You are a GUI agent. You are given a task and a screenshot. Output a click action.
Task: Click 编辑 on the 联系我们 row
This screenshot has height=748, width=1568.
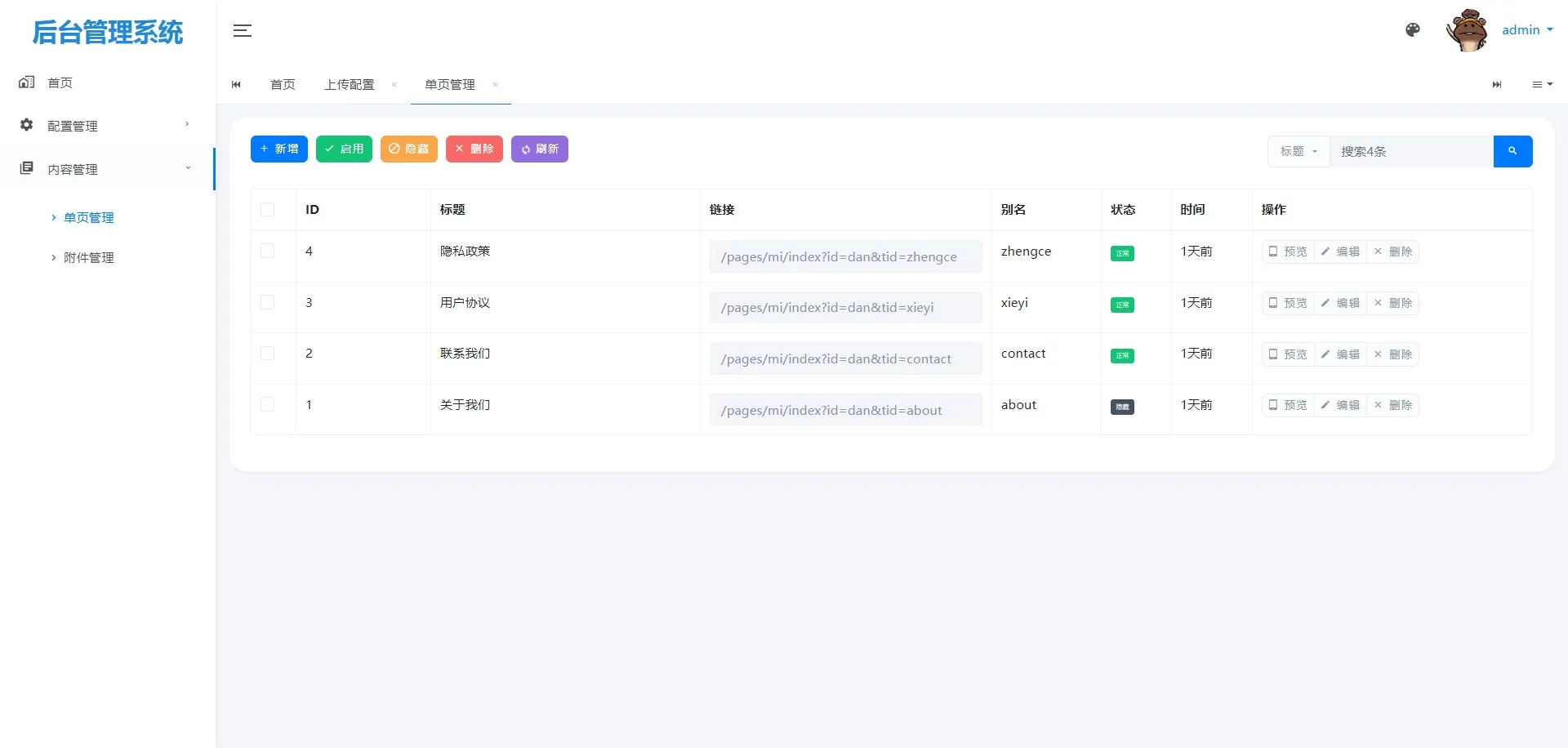(x=1339, y=354)
